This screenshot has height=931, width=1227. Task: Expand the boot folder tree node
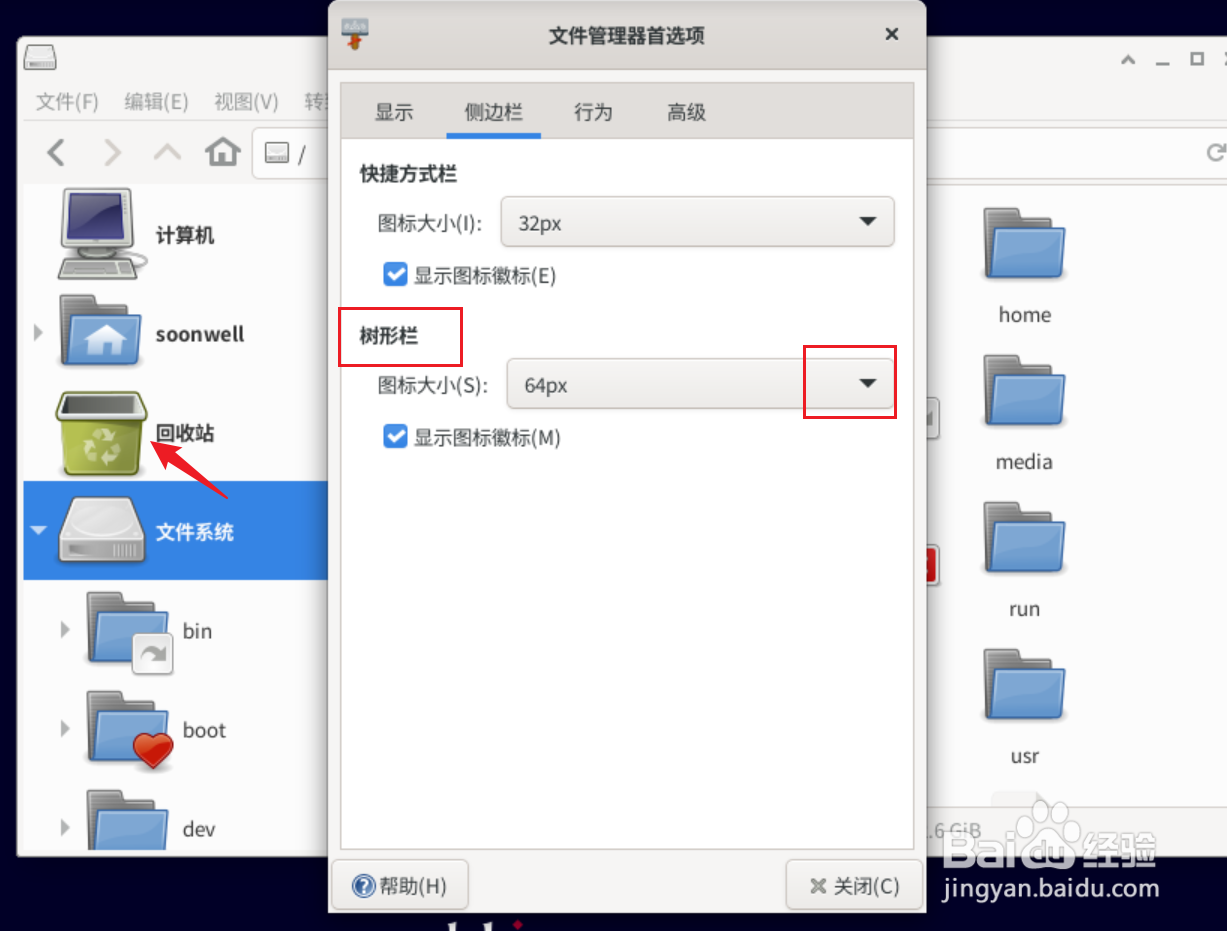[66, 728]
